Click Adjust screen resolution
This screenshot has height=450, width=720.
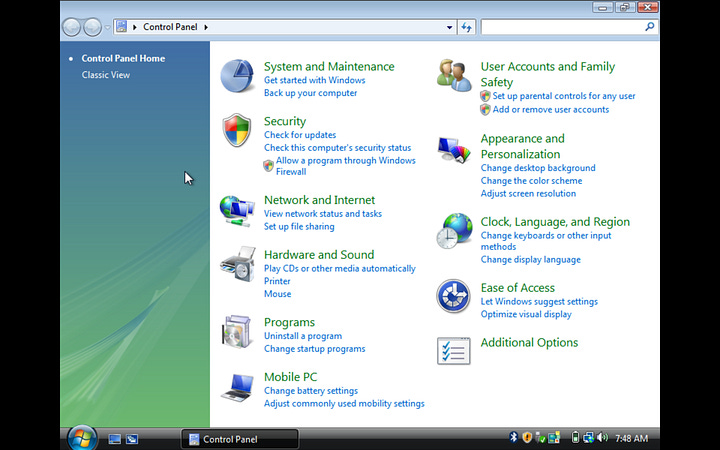[x=528, y=194]
